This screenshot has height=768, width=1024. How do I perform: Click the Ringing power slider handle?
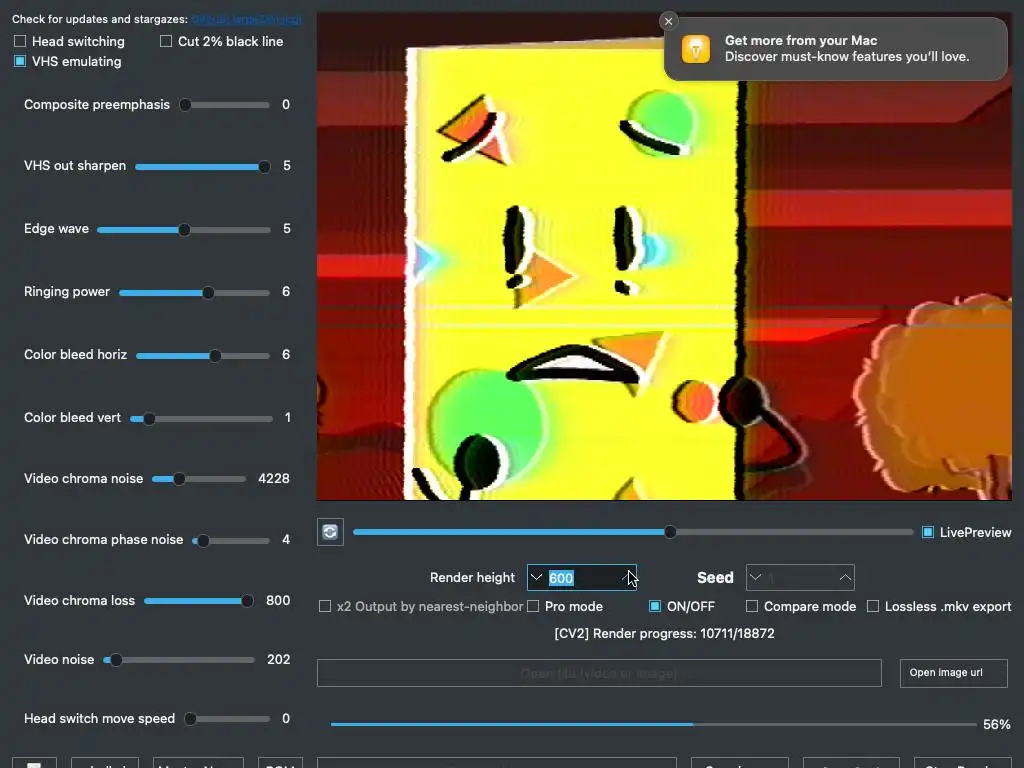[208, 293]
